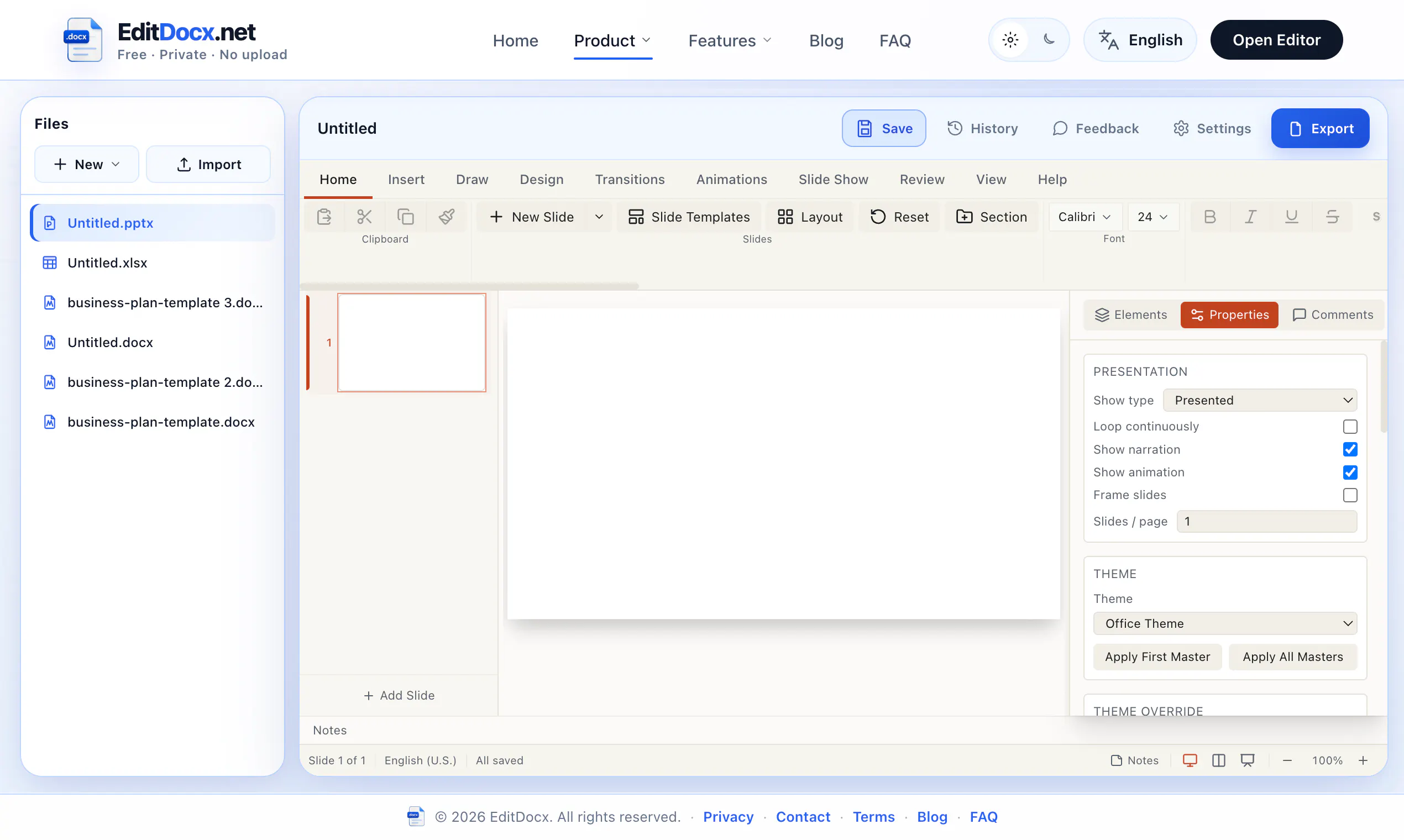The width and height of the screenshot is (1404, 840).
Task: Add a Section to slides
Action: [991, 217]
